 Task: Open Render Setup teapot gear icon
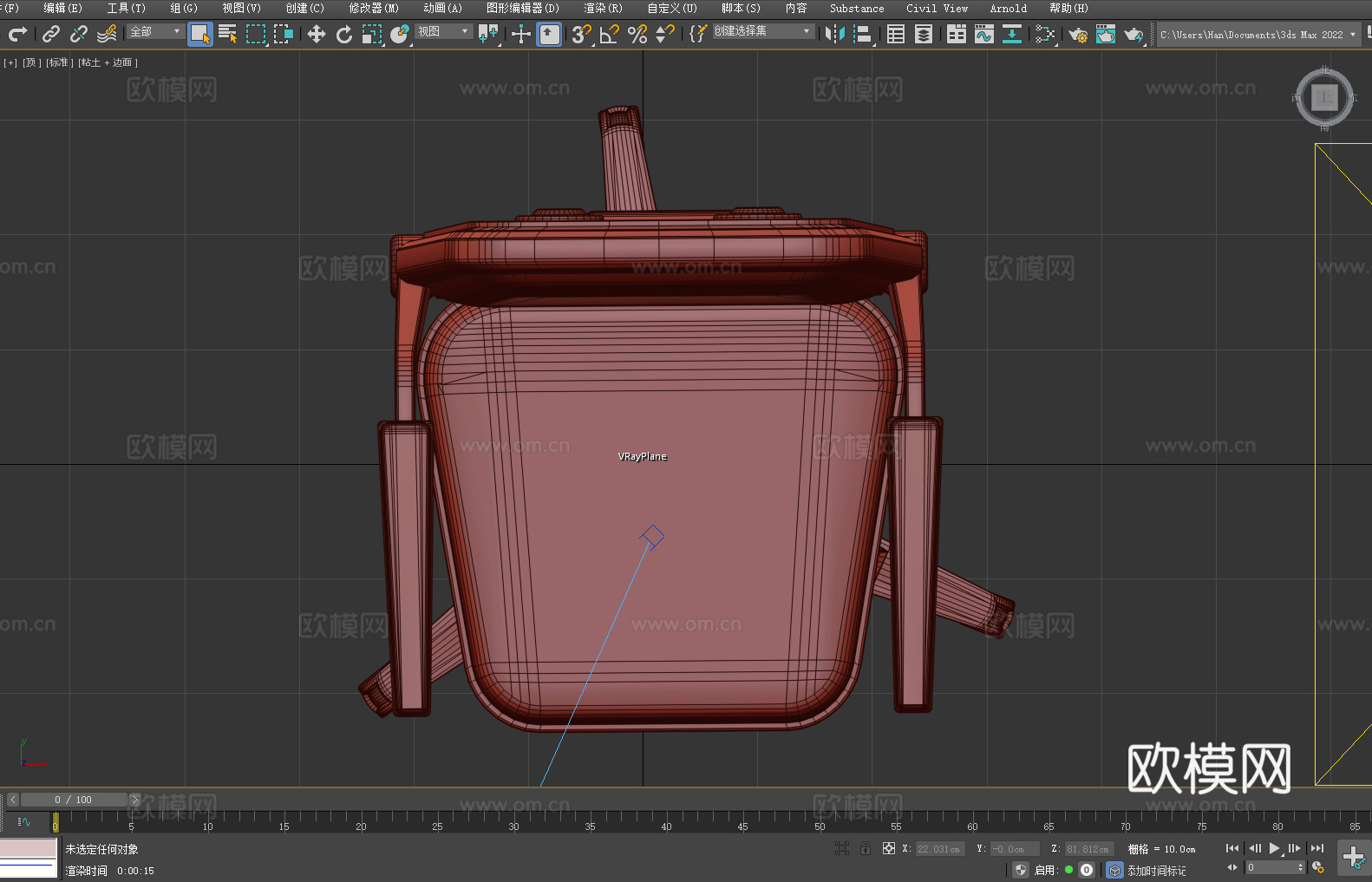[x=1078, y=34]
